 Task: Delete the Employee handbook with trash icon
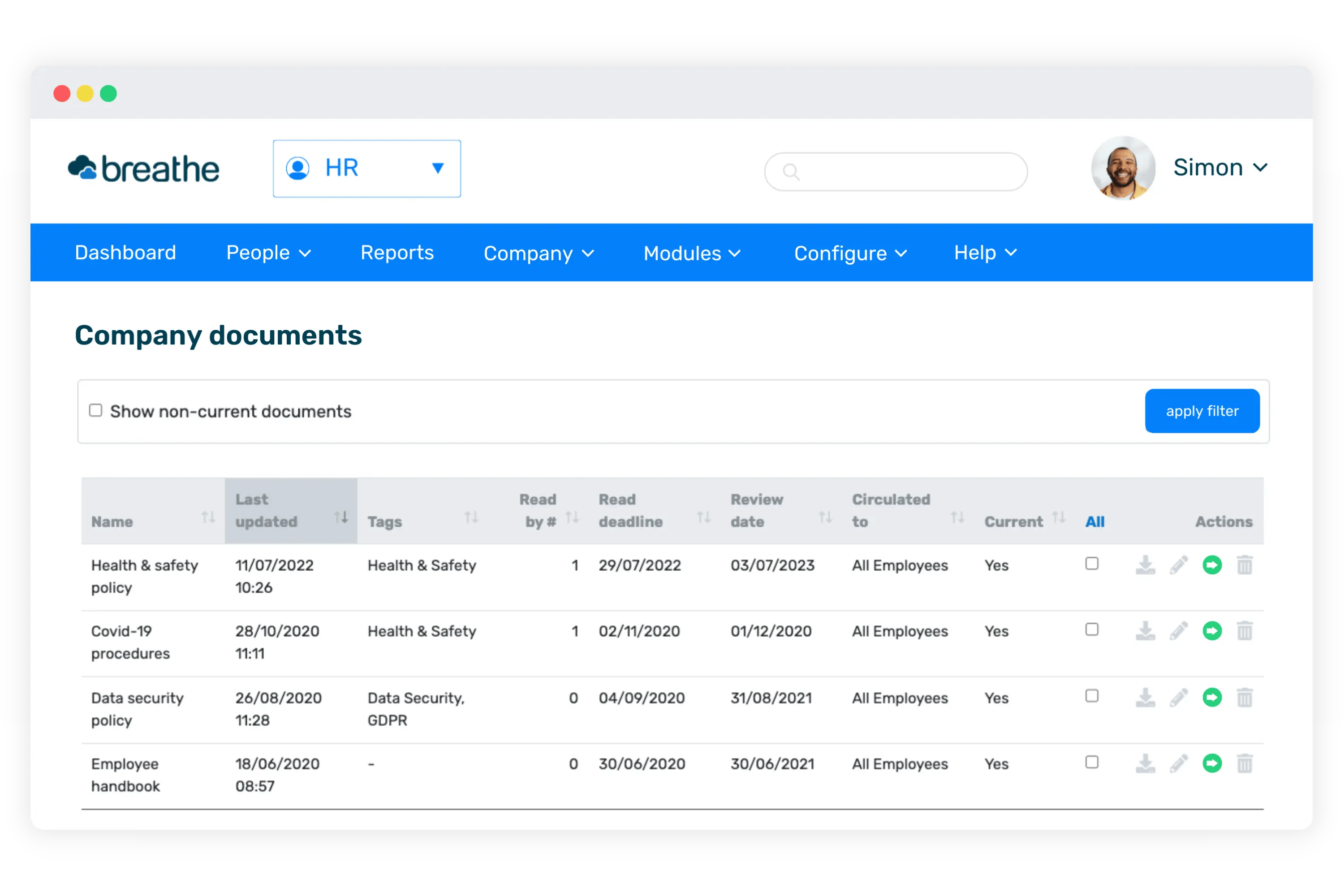point(1245,763)
